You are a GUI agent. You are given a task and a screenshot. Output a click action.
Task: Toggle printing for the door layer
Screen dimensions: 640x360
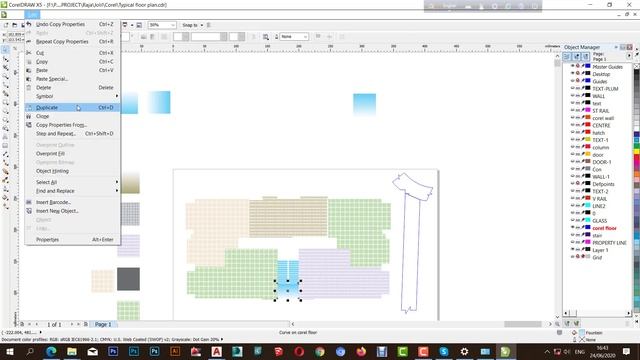click(578, 155)
